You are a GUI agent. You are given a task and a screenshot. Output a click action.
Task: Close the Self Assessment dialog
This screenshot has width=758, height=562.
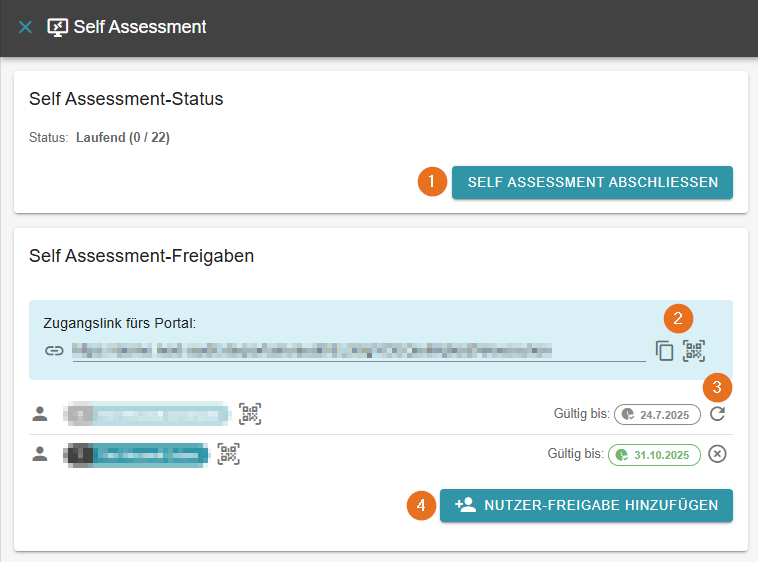coord(25,27)
